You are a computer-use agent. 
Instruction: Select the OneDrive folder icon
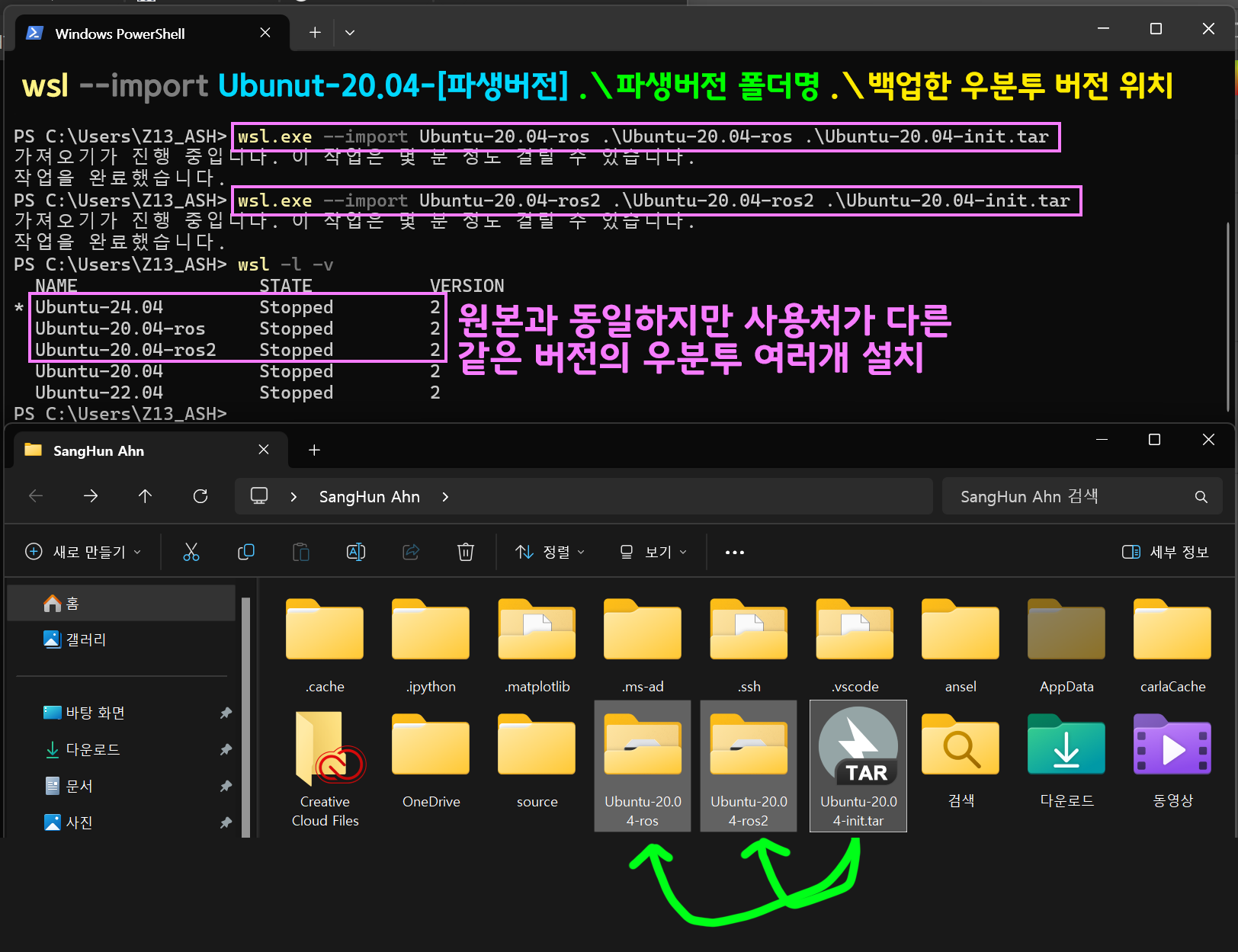tap(431, 745)
